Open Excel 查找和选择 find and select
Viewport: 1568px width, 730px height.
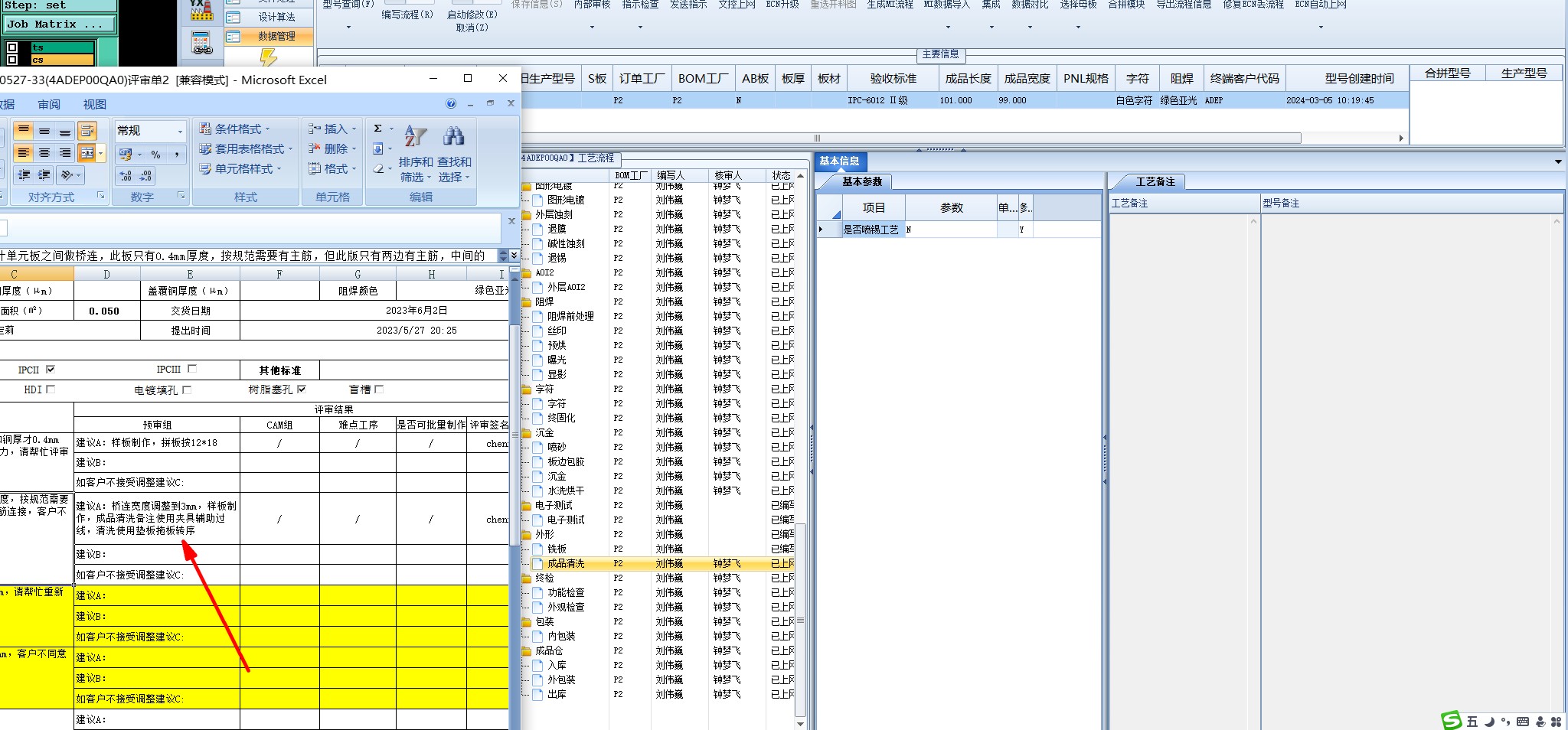454,155
